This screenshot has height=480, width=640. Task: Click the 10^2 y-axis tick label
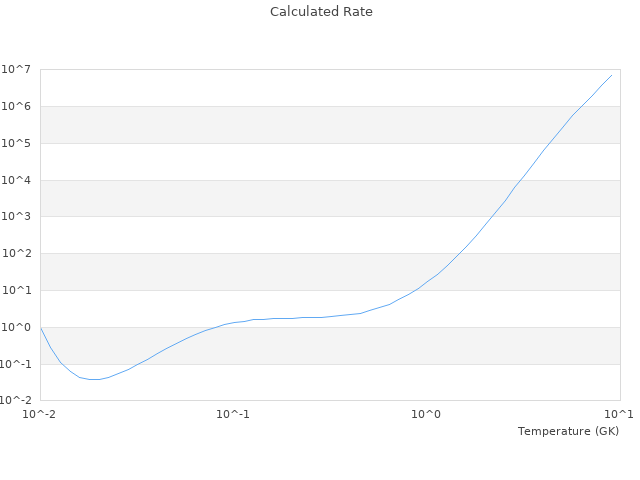pyautogui.click(x=17, y=254)
